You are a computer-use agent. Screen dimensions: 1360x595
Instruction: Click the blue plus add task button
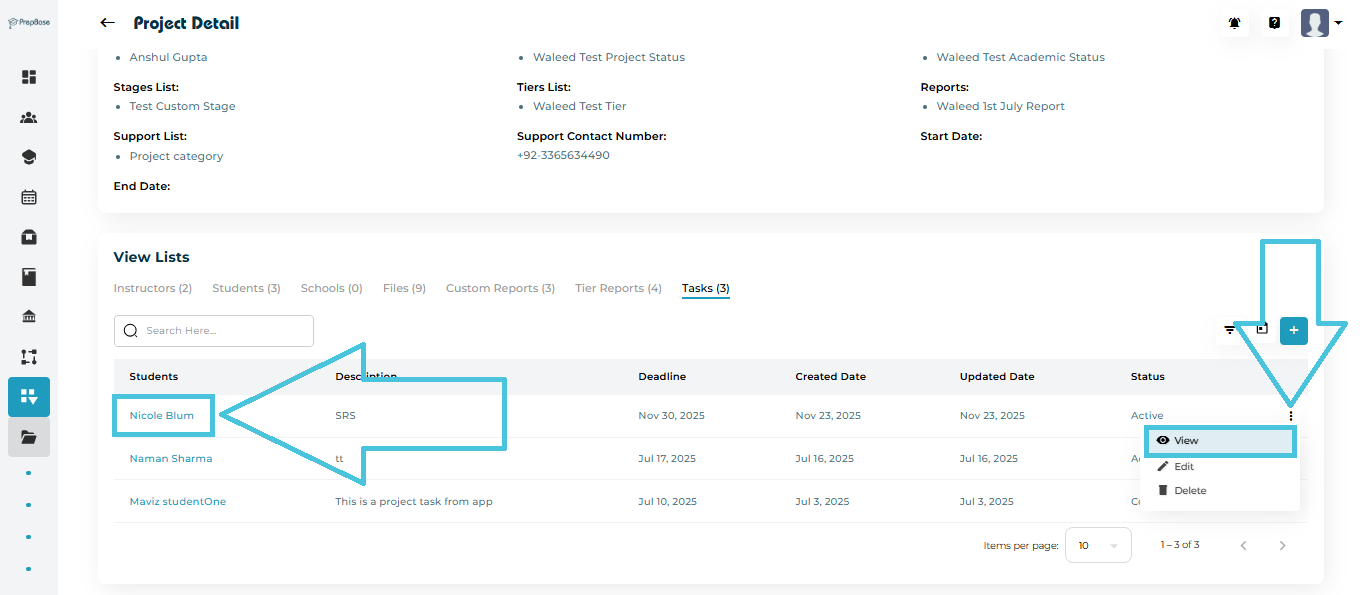(x=1293, y=330)
